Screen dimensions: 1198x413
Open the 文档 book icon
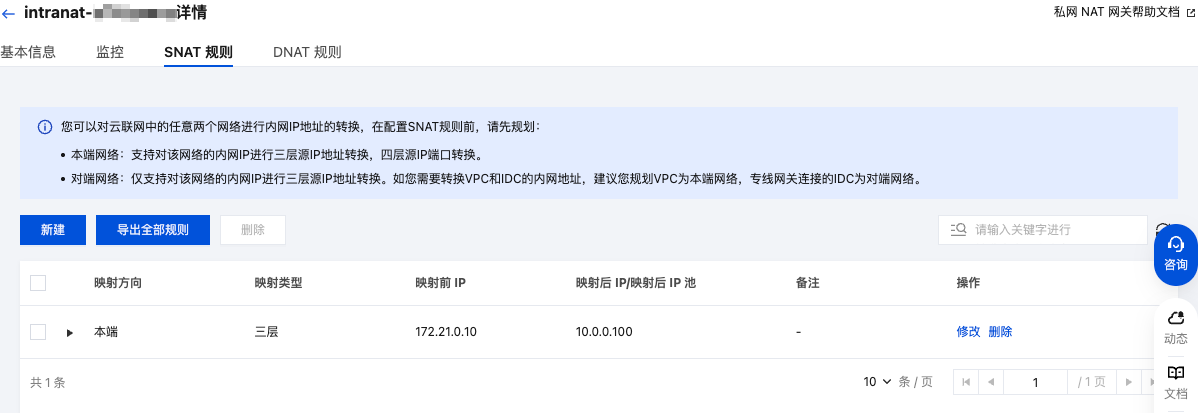click(1176, 382)
